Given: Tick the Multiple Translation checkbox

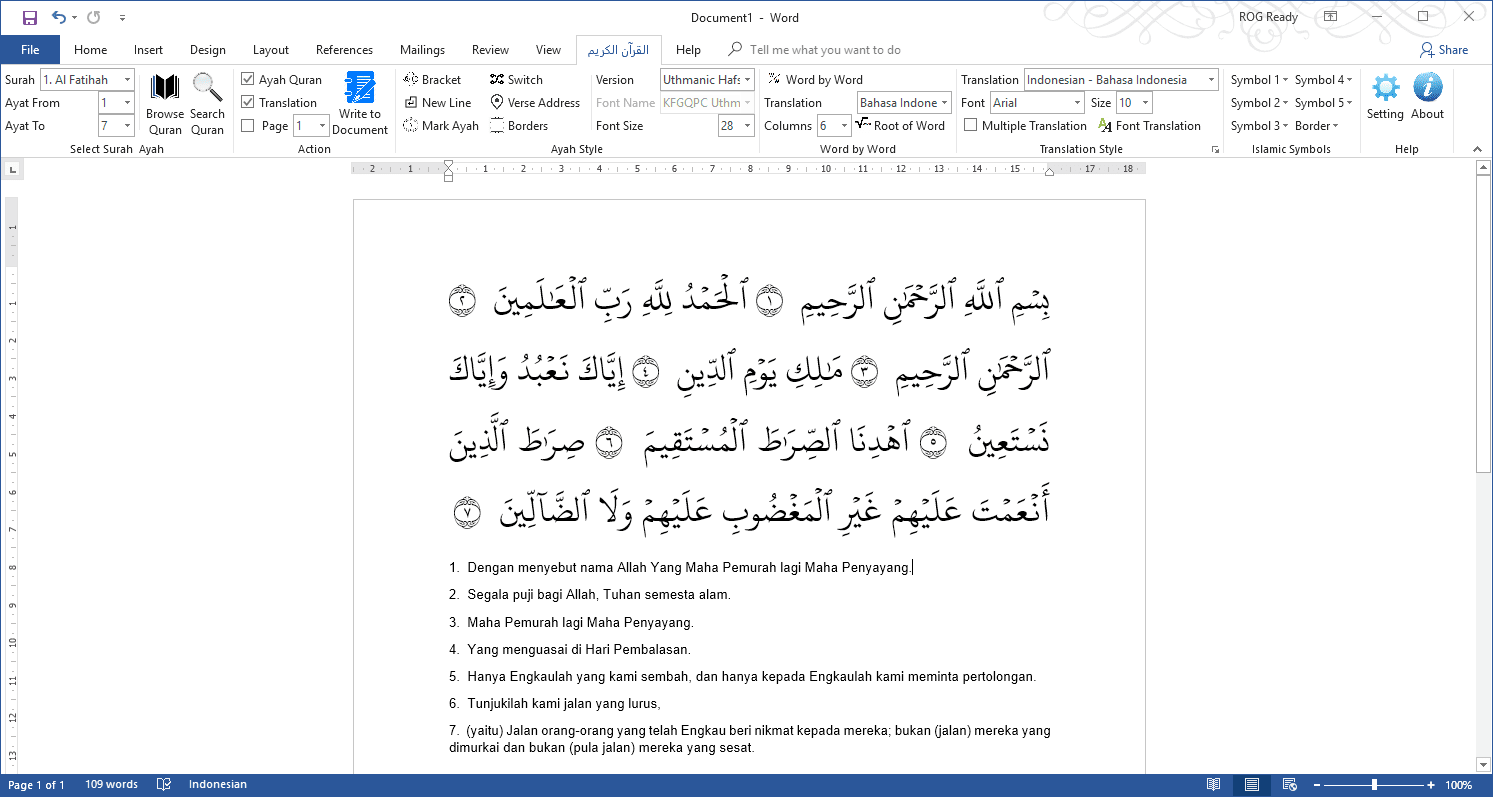Looking at the screenshot, I should 970,126.
